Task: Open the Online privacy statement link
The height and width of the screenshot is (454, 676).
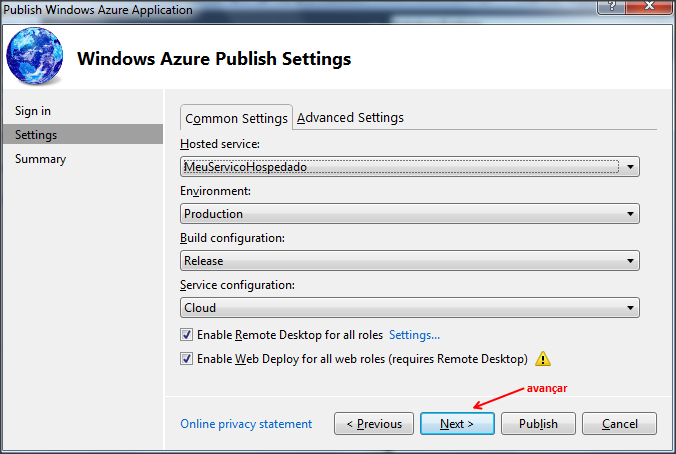Action: click(246, 424)
